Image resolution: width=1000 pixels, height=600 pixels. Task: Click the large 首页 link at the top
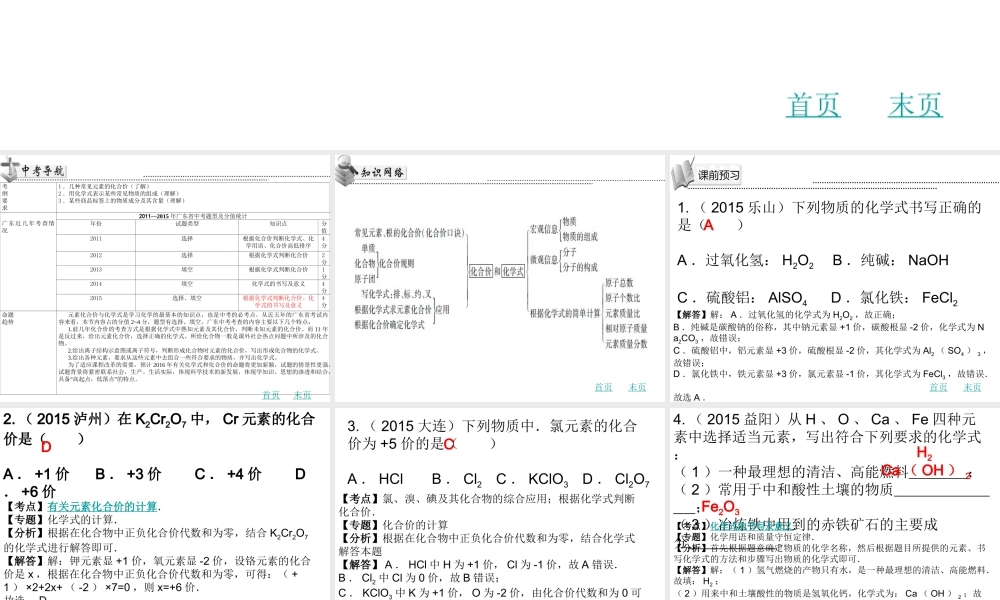point(813,105)
